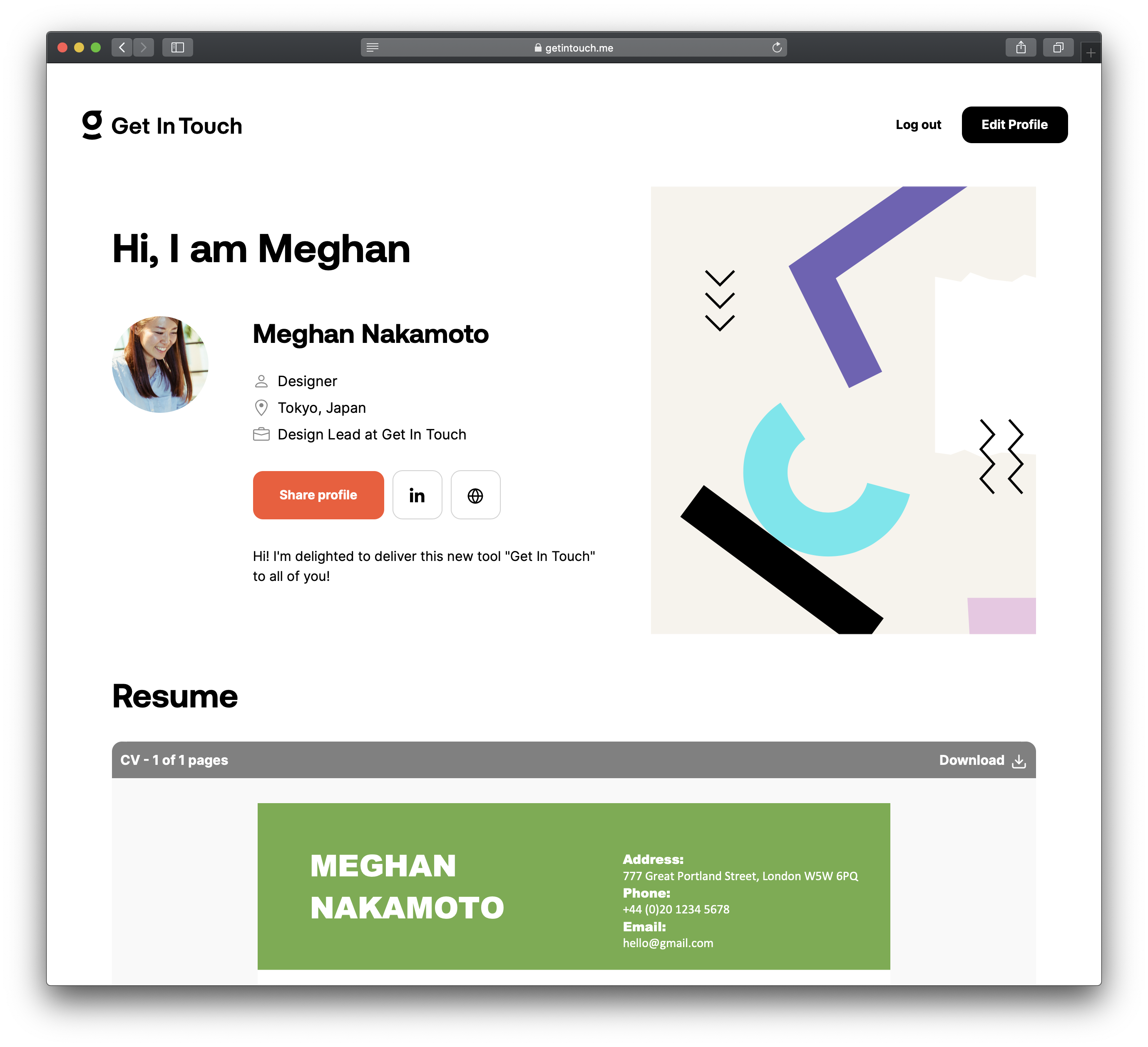Click the reload page icon in address bar
The width and height of the screenshot is (1148, 1047).
point(776,47)
